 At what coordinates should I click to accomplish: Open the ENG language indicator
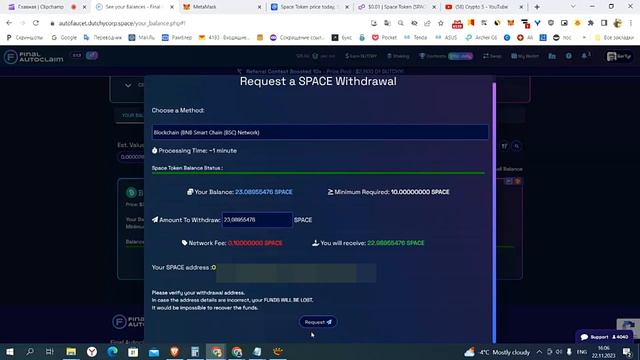(582, 351)
